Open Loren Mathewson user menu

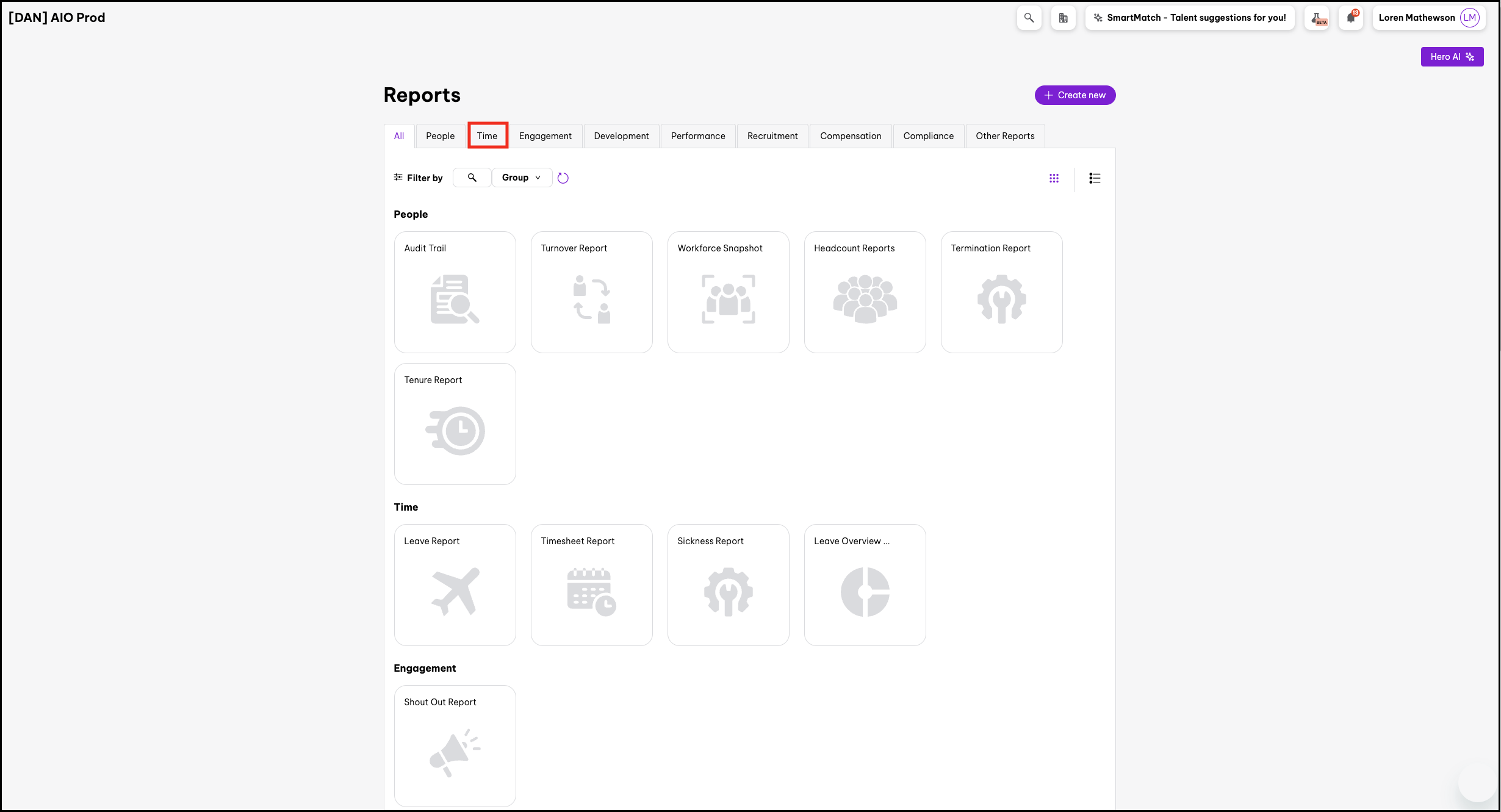tap(1428, 18)
